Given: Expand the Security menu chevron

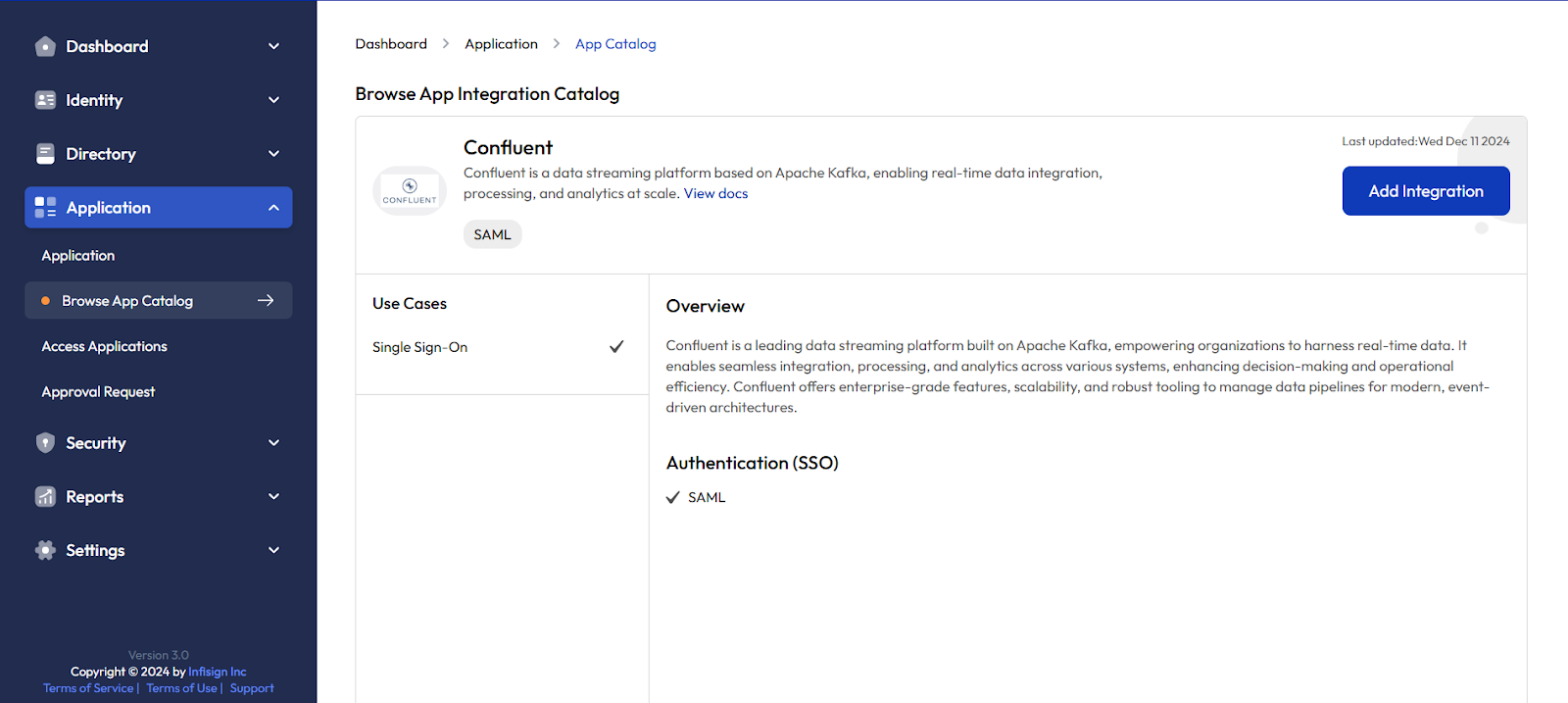Looking at the screenshot, I should [x=274, y=443].
